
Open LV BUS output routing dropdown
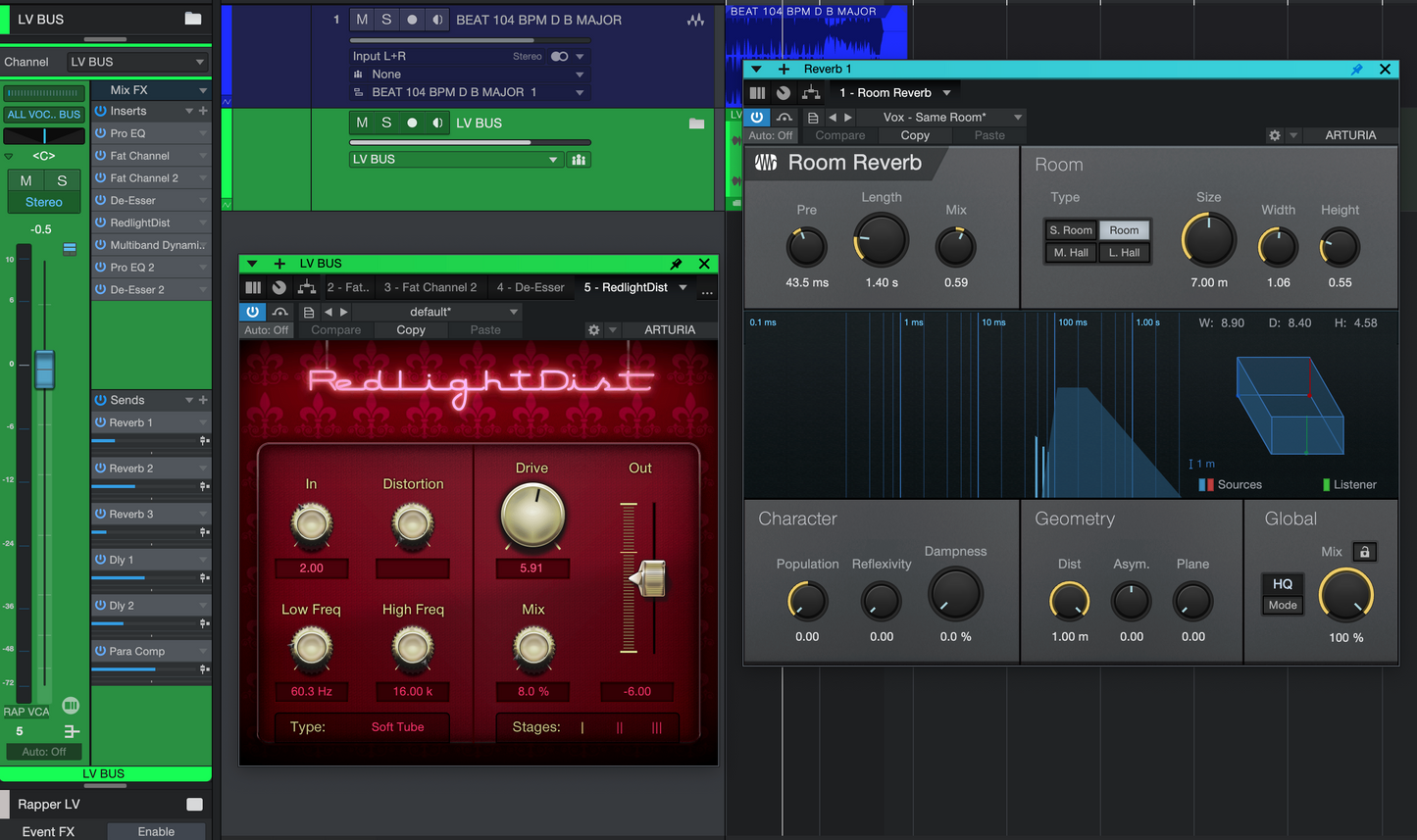click(x=457, y=160)
